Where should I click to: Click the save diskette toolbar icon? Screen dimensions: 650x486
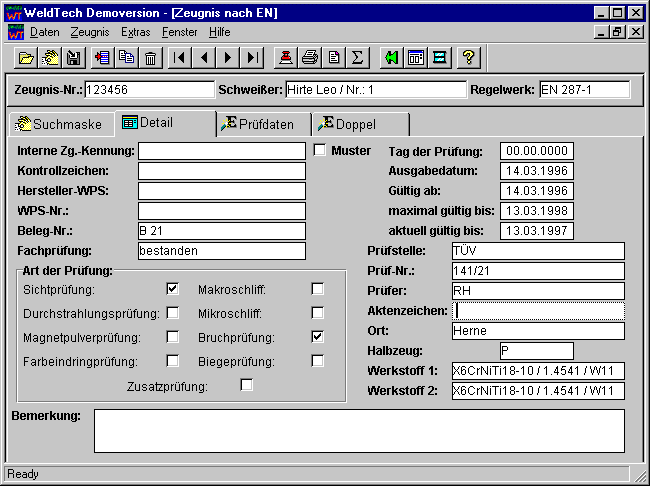point(73,57)
